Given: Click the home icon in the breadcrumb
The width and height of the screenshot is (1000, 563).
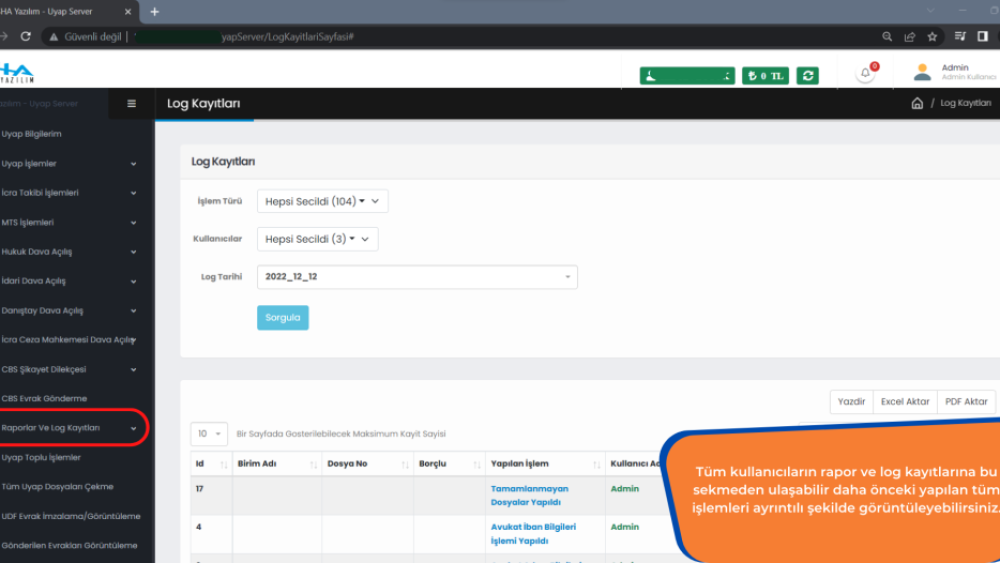Looking at the screenshot, I should [917, 104].
